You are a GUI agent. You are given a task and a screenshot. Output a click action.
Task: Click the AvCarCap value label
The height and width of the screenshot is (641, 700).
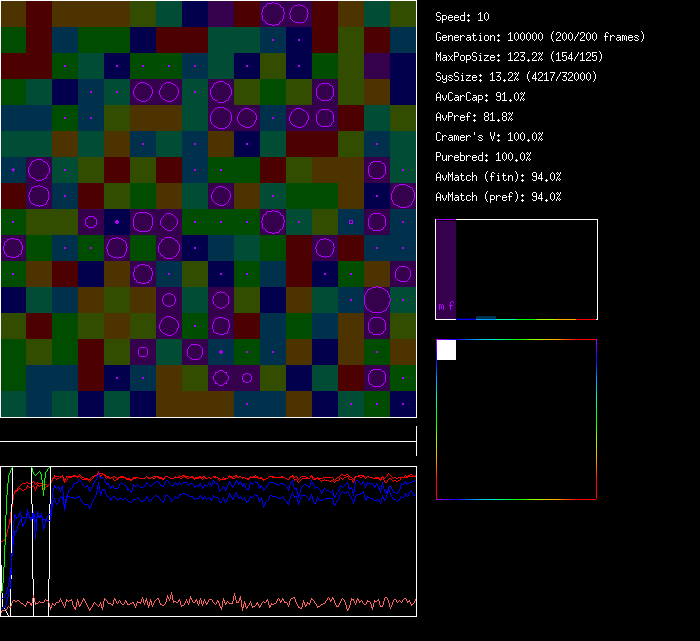click(481, 97)
